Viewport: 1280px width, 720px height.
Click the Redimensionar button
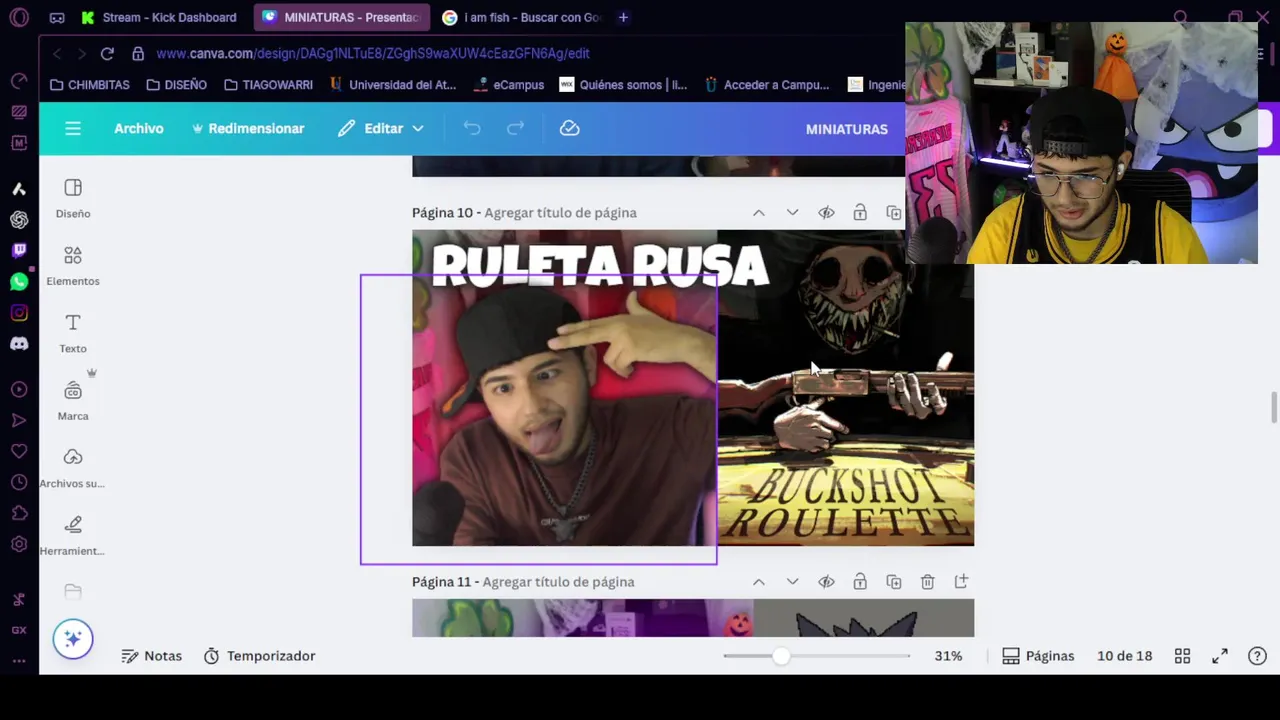click(248, 128)
